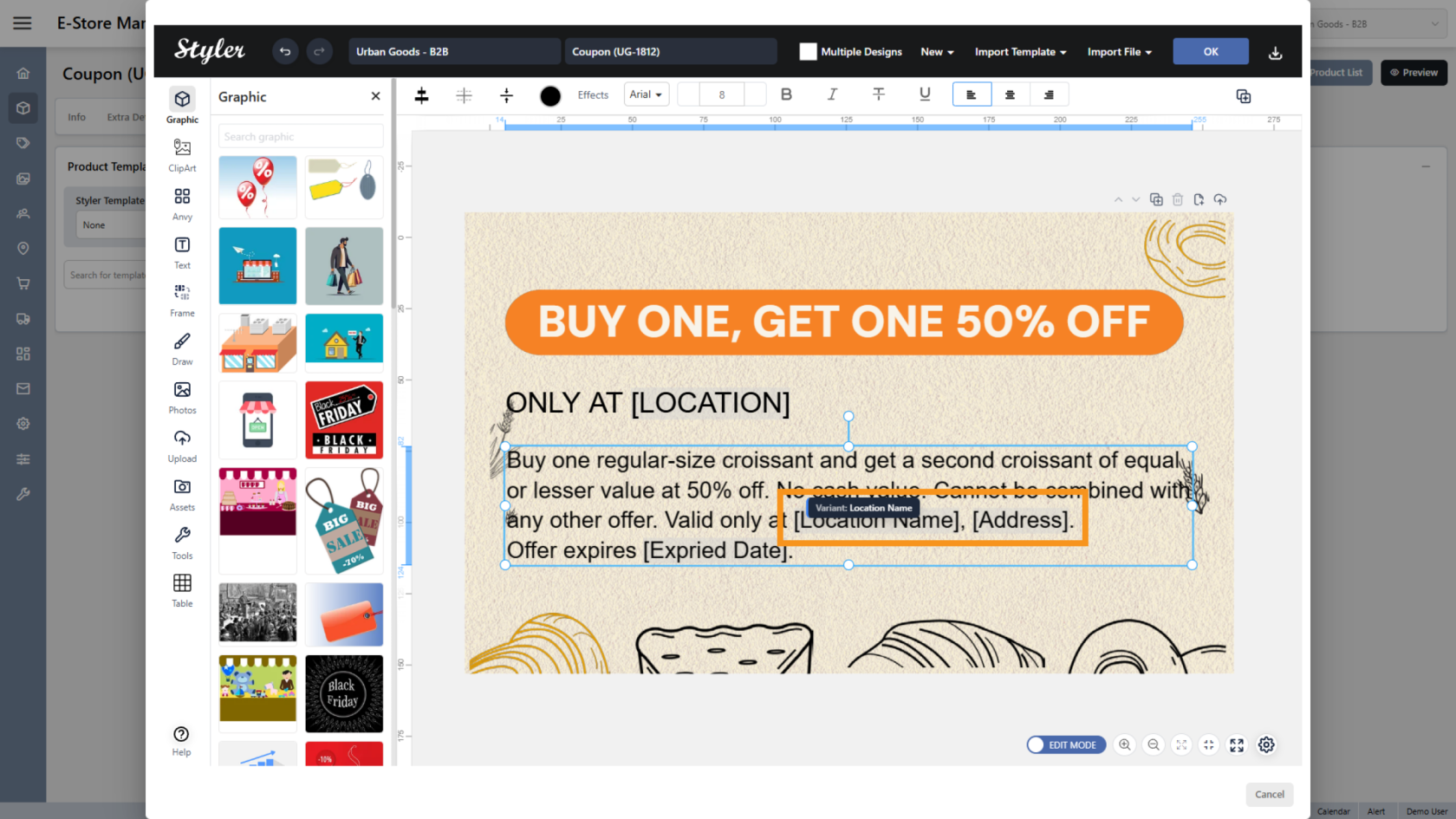Open the Frame tool

(x=182, y=300)
